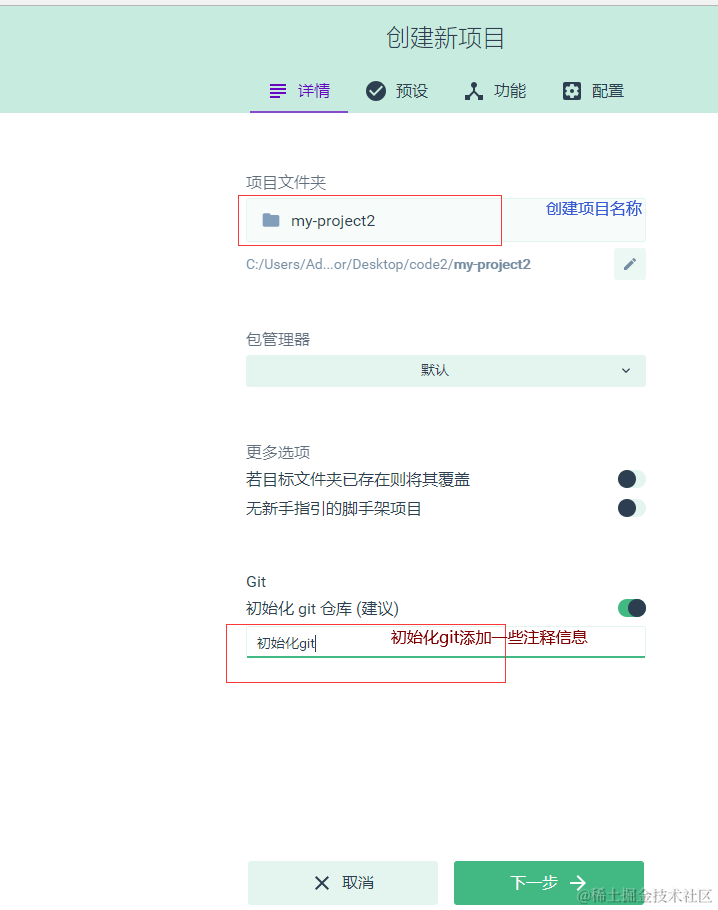The image size is (718, 910).
Task: Click the 项目文件夹 label
Action: coord(286,182)
